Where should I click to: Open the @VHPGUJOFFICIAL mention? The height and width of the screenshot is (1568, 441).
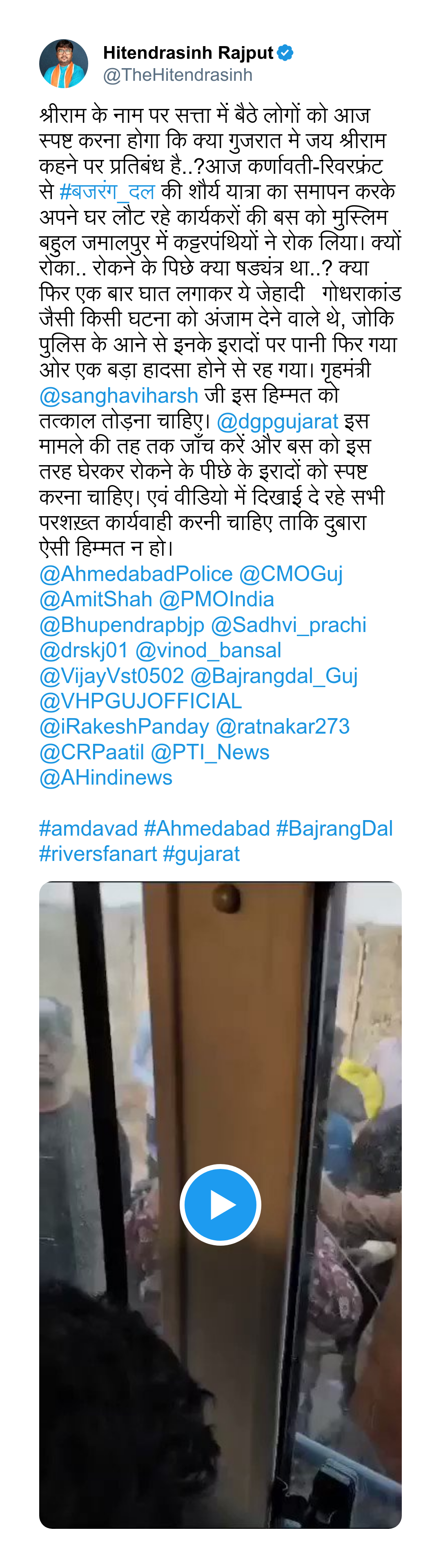[141, 701]
